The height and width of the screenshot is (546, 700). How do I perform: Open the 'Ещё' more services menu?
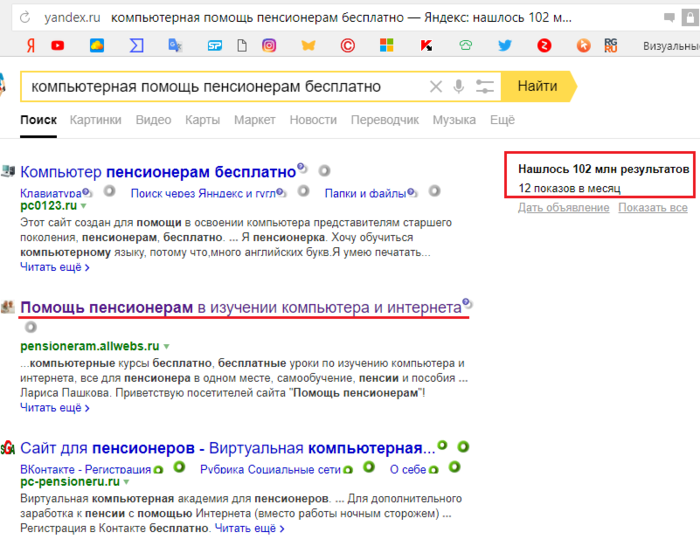502,120
